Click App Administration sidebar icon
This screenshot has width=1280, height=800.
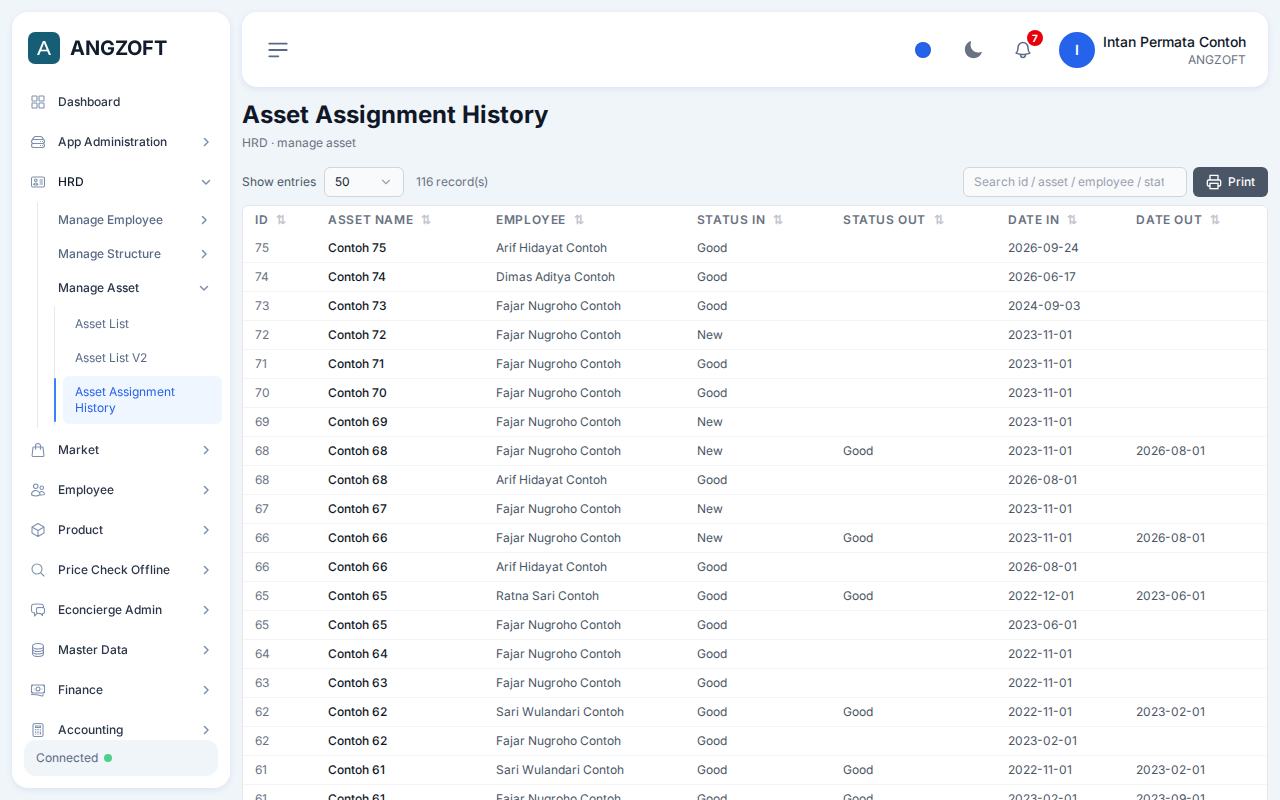tap(38, 142)
